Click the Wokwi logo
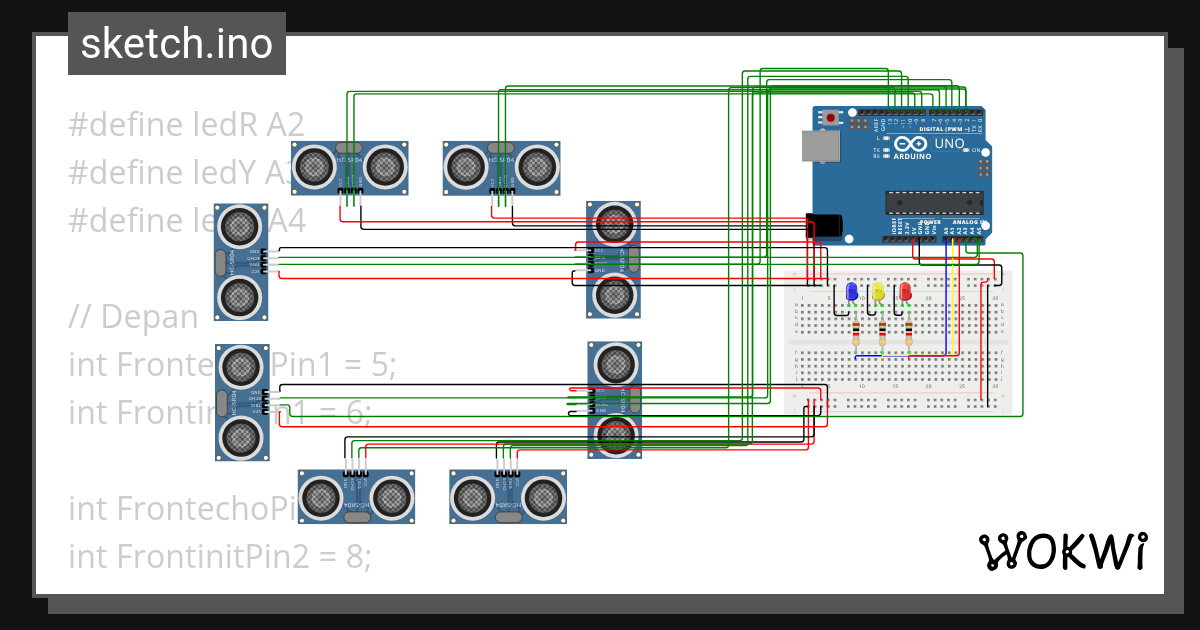The width and height of the screenshot is (1200, 630). pos(1062,551)
